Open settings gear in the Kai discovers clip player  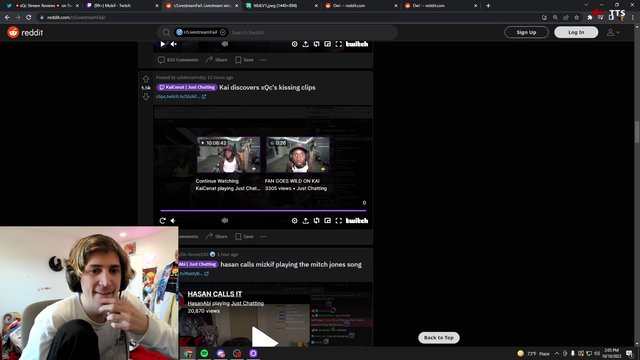[x=294, y=220]
